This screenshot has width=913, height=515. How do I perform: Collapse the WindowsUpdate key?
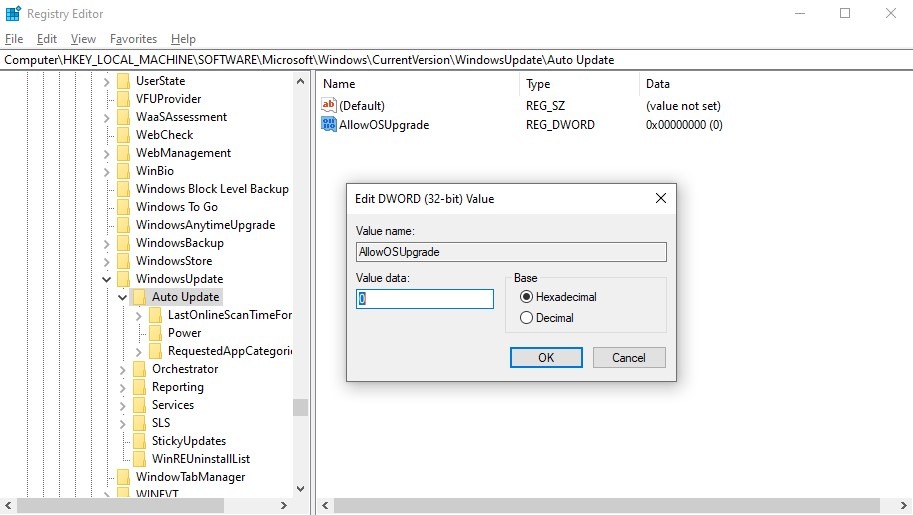(107, 280)
